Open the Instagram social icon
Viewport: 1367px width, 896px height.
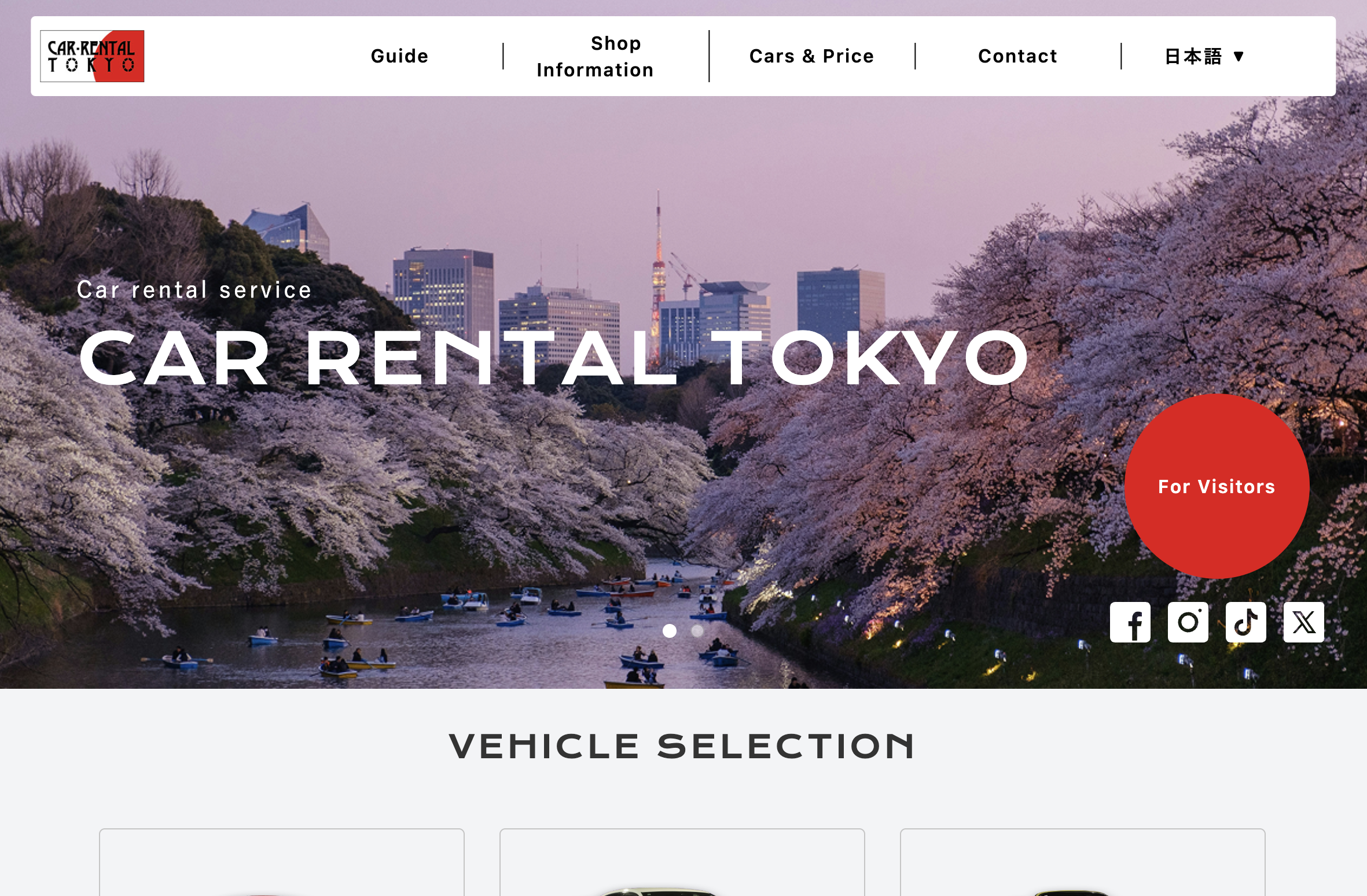coord(1188,622)
